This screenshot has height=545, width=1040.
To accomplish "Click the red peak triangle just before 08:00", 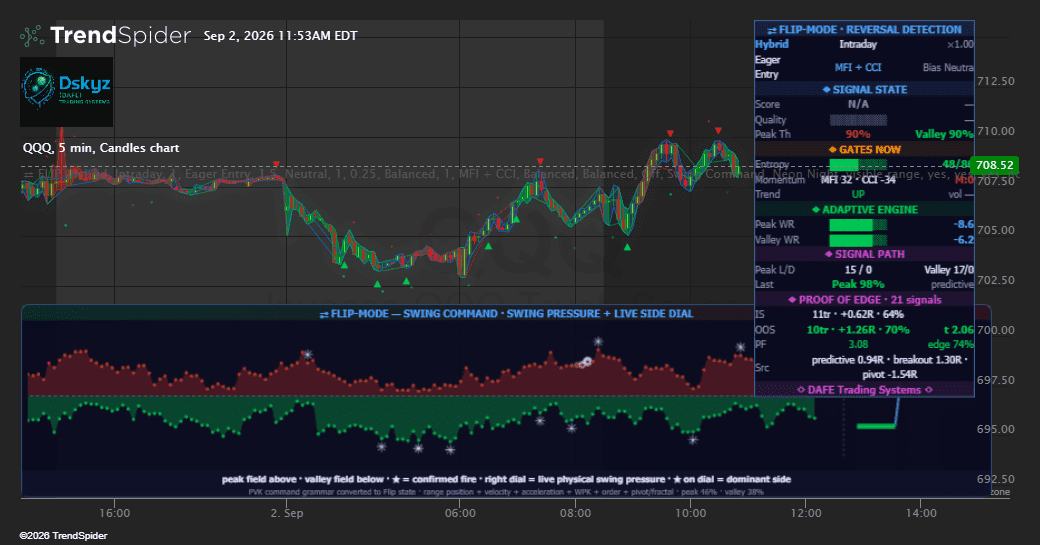I will coord(540,162).
